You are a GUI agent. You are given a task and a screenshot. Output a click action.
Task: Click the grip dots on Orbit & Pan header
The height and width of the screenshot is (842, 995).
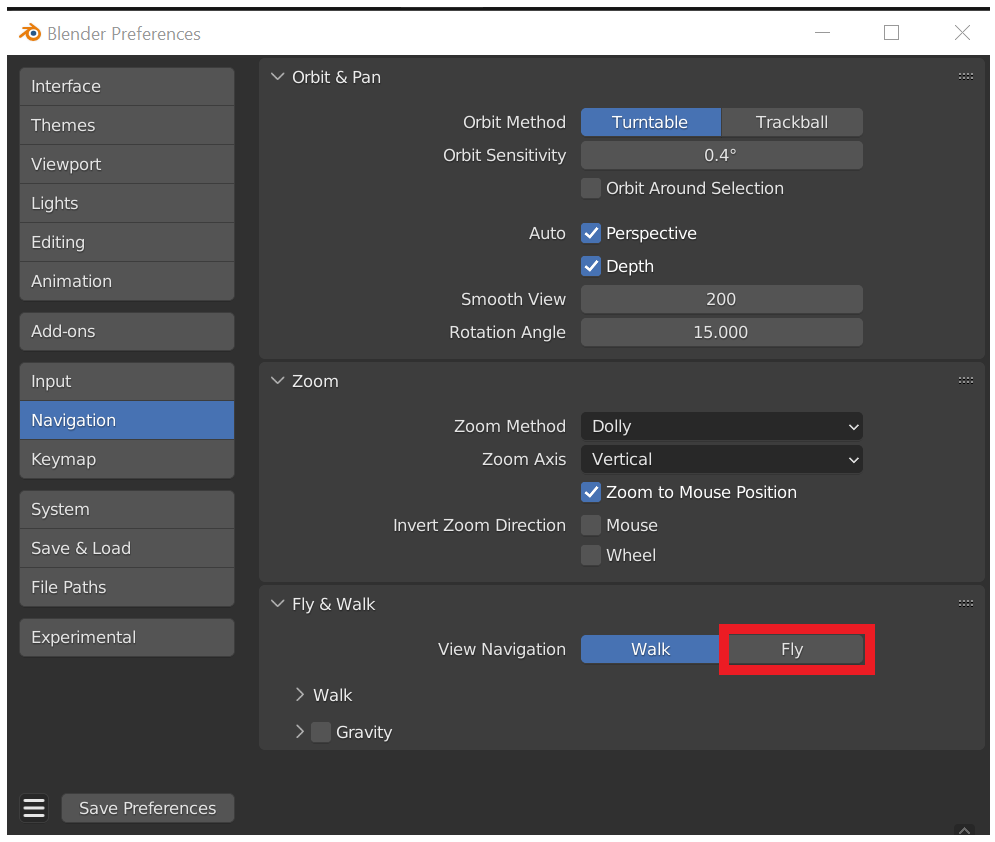pos(965,76)
